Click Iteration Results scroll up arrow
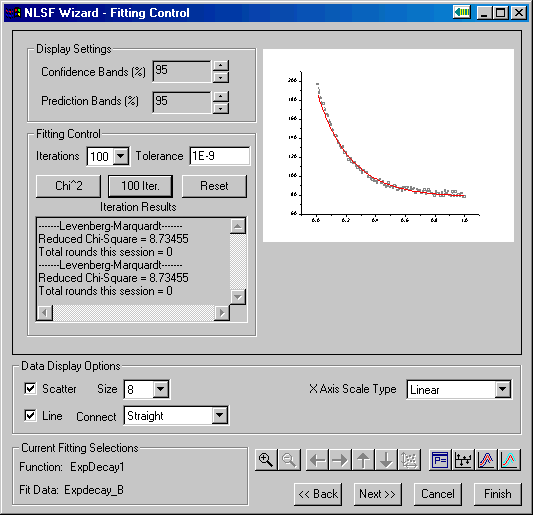533x515 pixels. point(238,226)
